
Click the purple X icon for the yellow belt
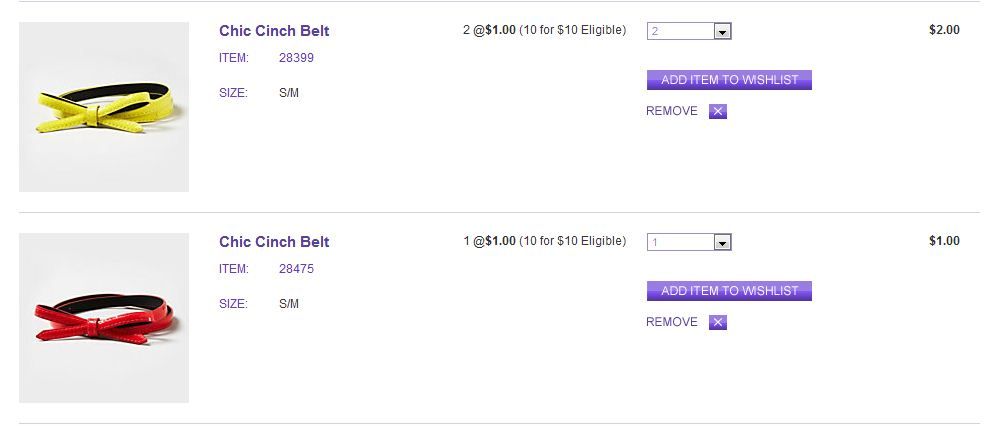717,111
